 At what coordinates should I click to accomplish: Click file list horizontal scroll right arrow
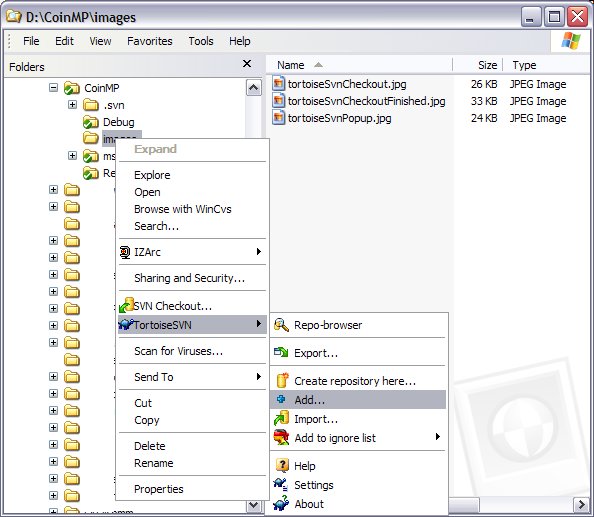[581, 504]
